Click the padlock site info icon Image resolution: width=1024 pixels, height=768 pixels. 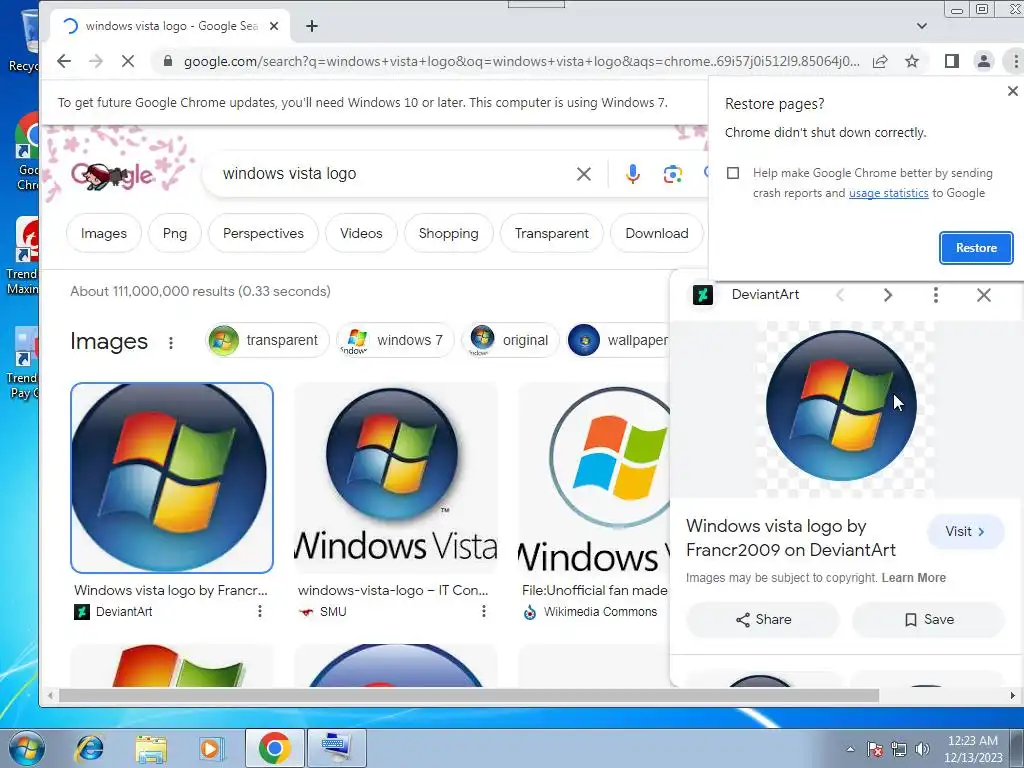click(x=168, y=61)
